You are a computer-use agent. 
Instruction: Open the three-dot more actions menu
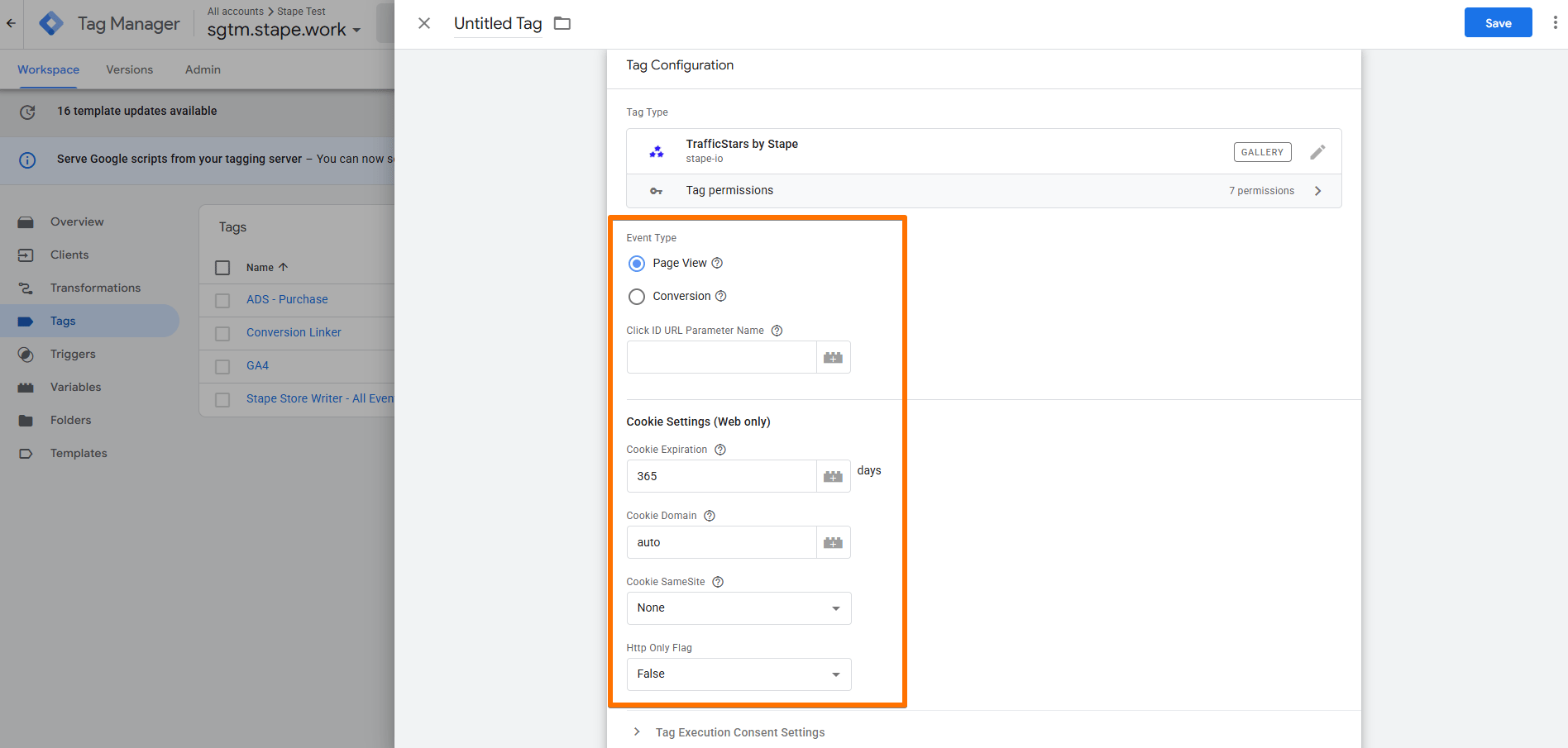coord(1555,23)
